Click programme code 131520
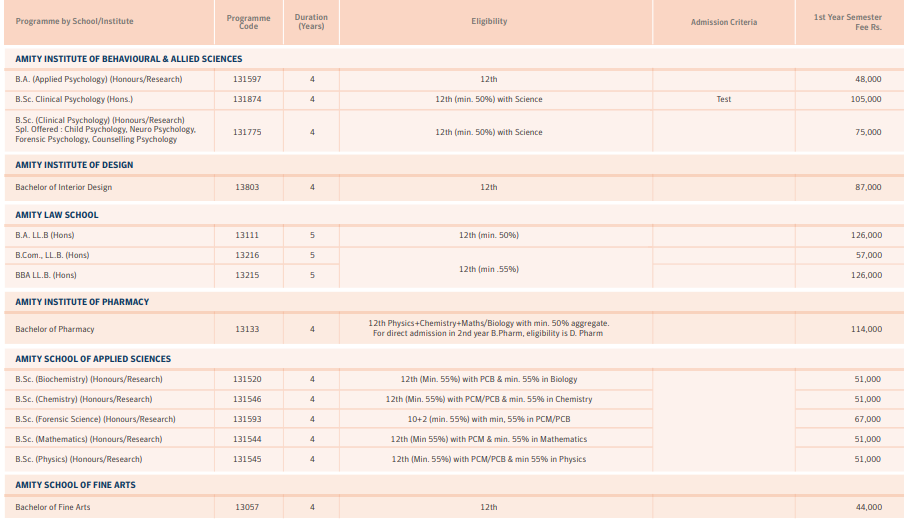The width and height of the screenshot is (906, 523). (x=247, y=380)
